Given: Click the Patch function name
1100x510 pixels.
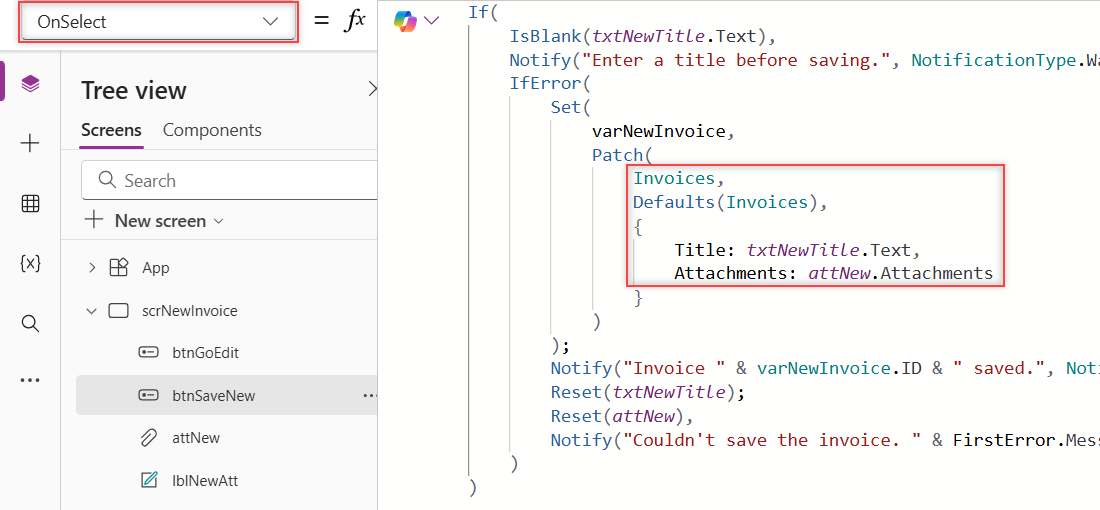Looking at the screenshot, I should 617,154.
